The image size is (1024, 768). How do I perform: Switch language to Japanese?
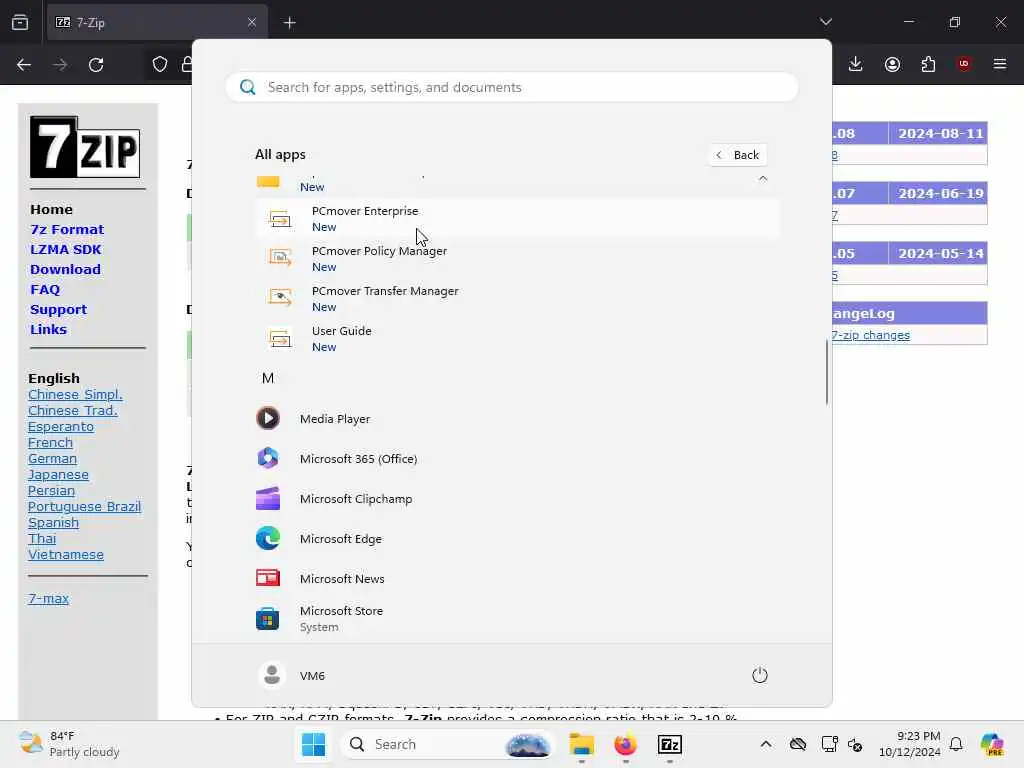[x=58, y=475]
